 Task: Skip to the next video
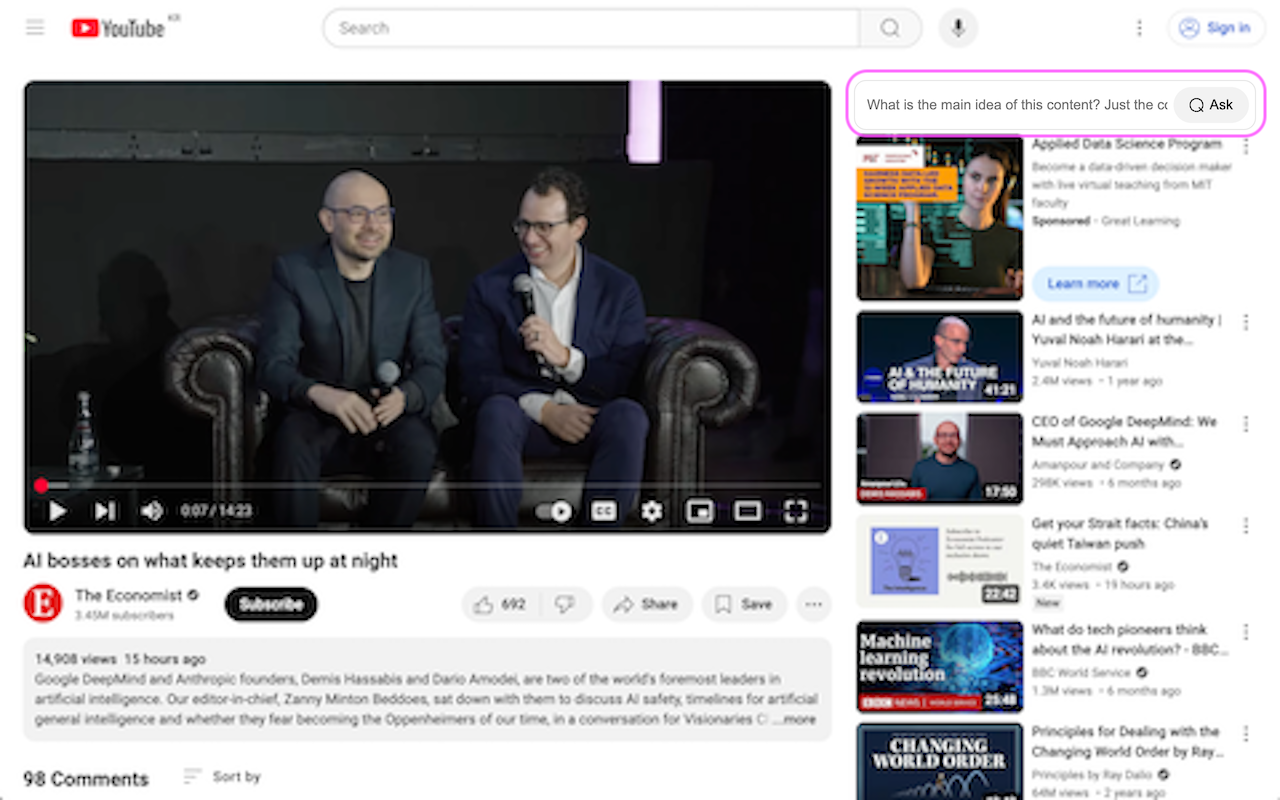tap(104, 511)
